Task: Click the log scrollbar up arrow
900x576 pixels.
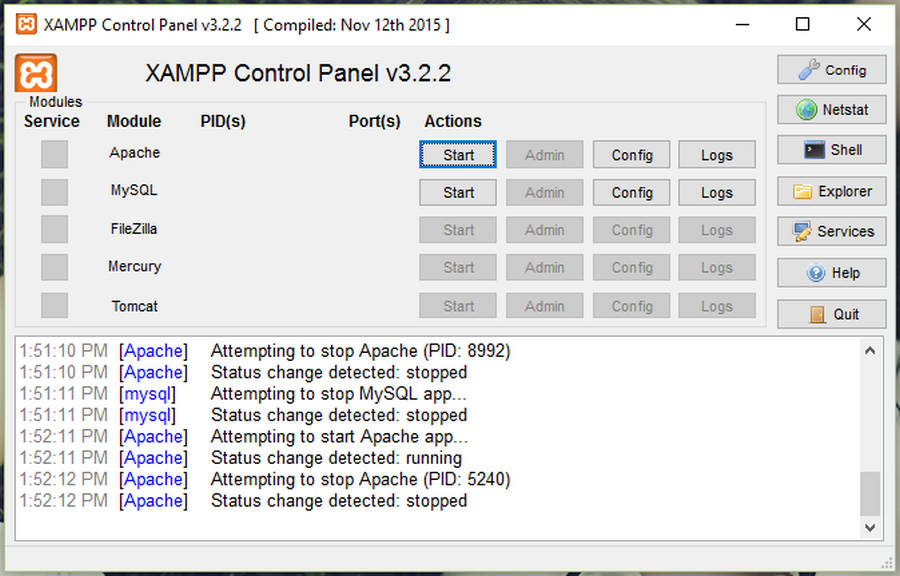Action: [870, 350]
